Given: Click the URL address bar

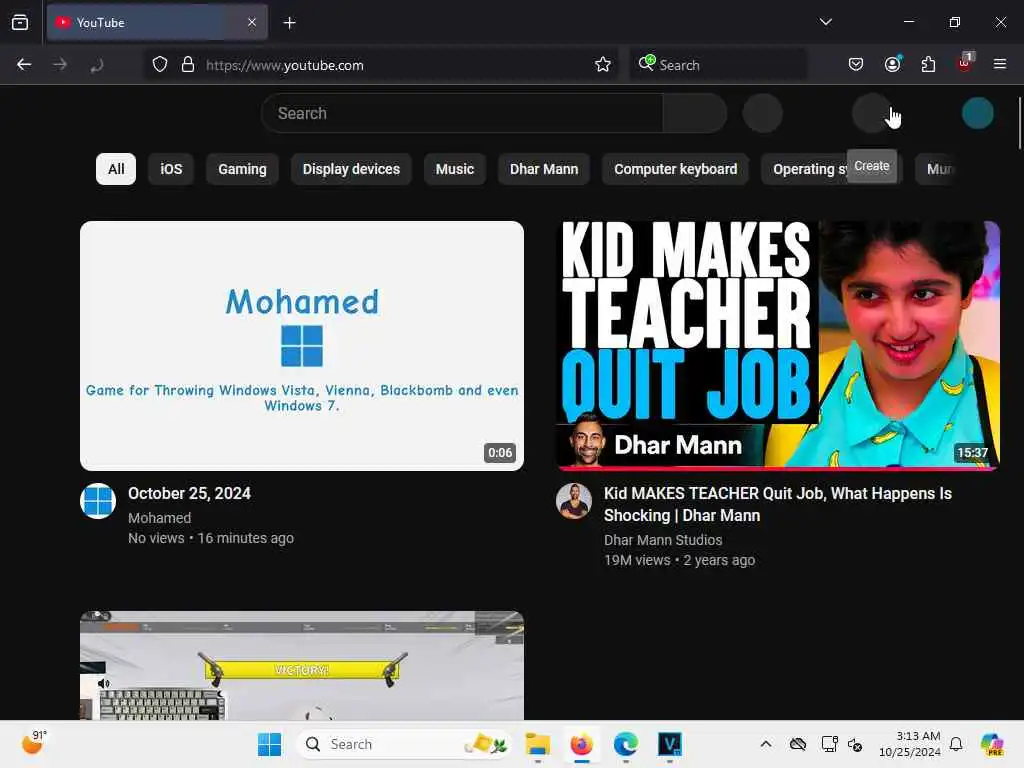Looking at the screenshot, I should click(x=381, y=65).
